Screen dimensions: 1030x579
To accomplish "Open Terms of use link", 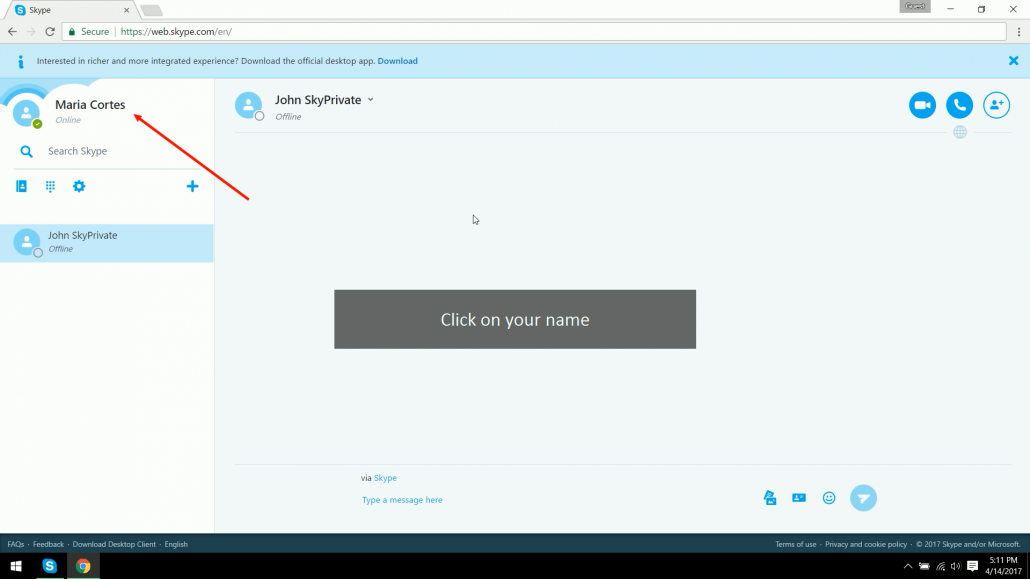I will [x=795, y=544].
